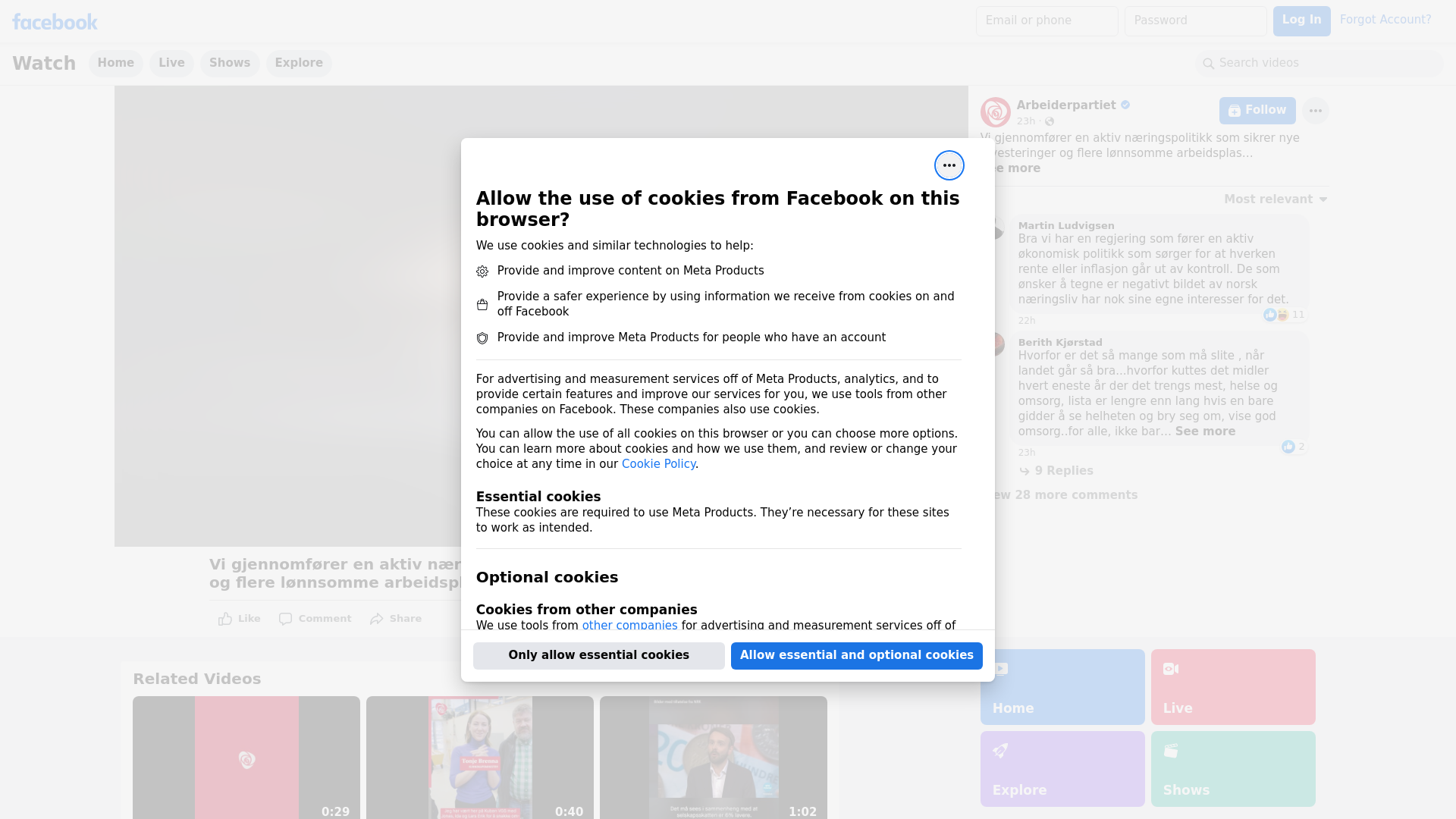The height and width of the screenshot is (819, 1456).
Task: Click the Like thumbs-up icon under video
Action: 225,619
